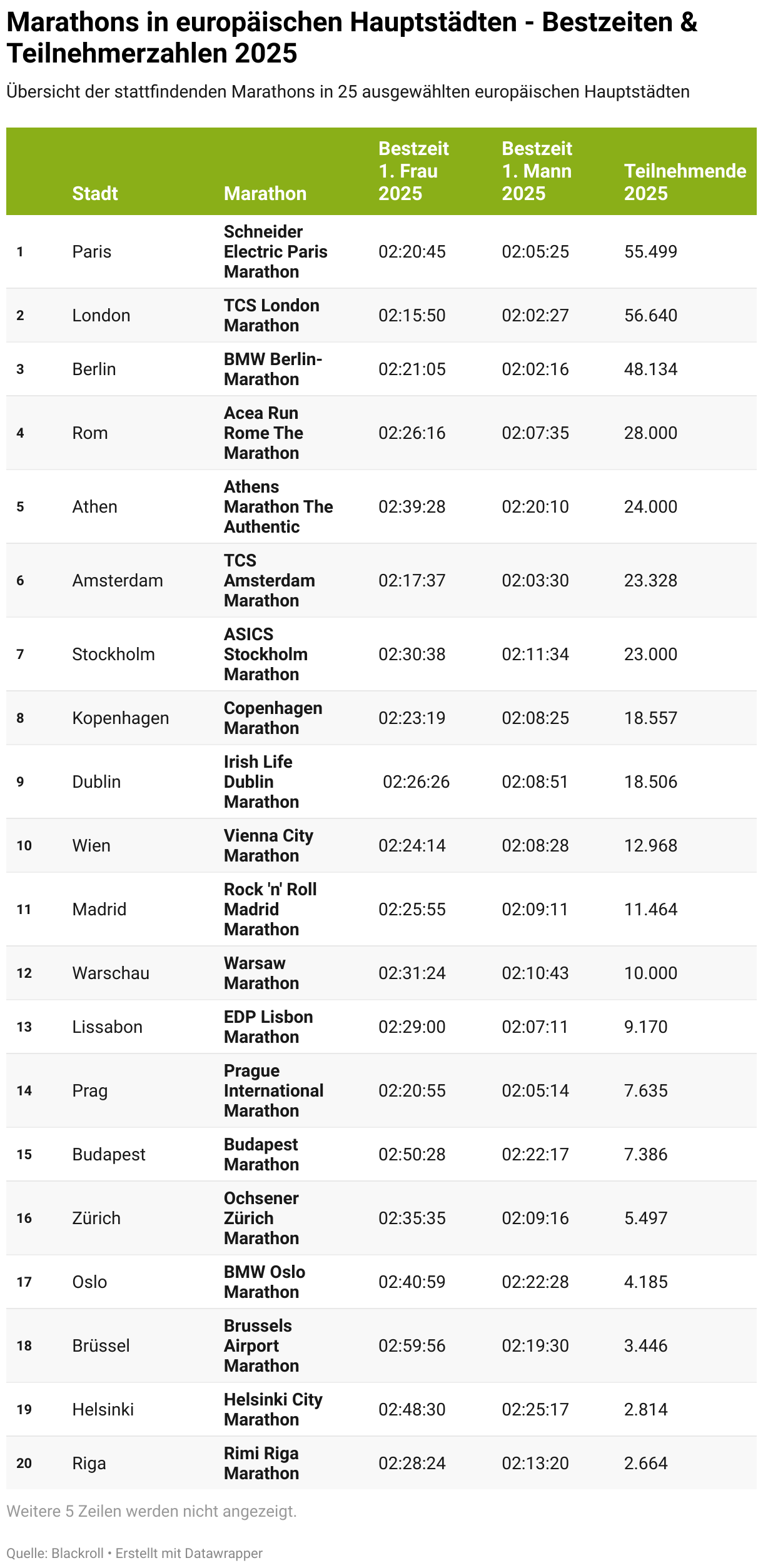Click Paris participant count 55.499

(650, 251)
